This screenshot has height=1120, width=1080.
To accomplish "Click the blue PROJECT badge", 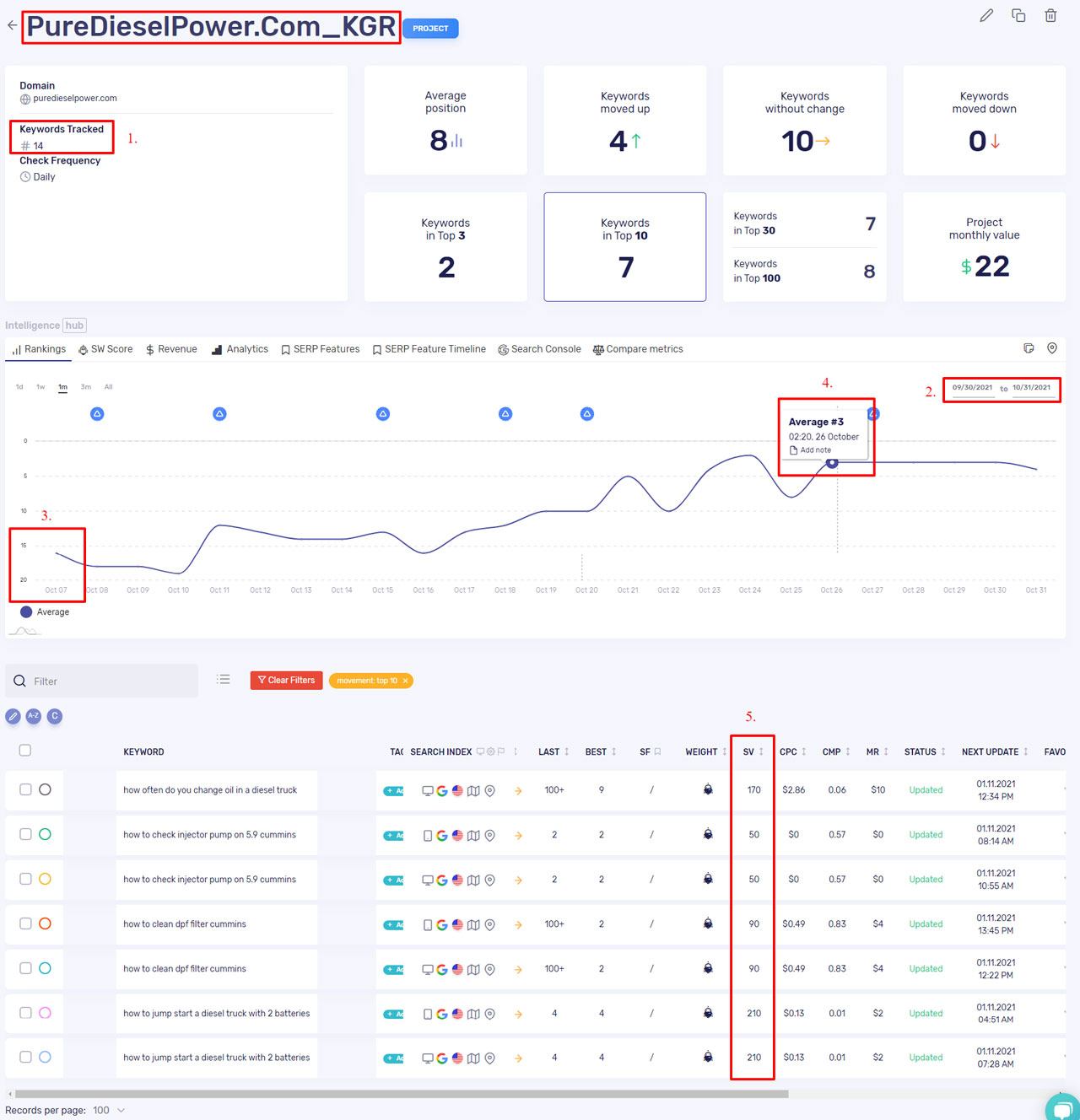I will click(x=430, y=29).
